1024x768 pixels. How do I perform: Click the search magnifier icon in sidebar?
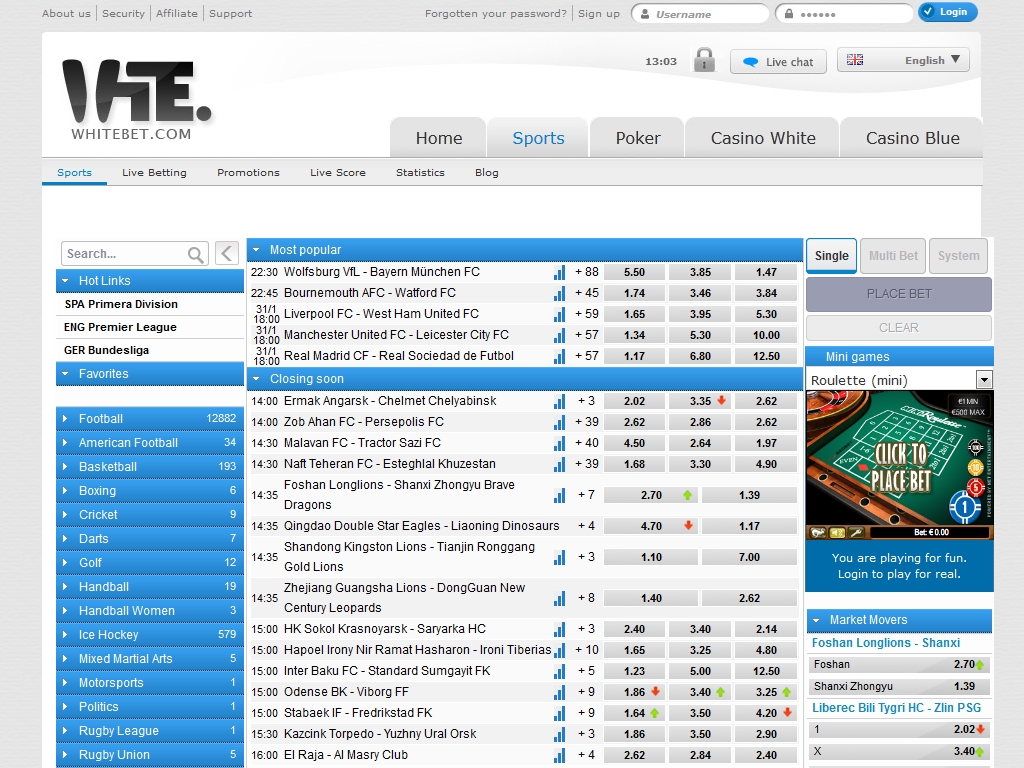(196, 254)
